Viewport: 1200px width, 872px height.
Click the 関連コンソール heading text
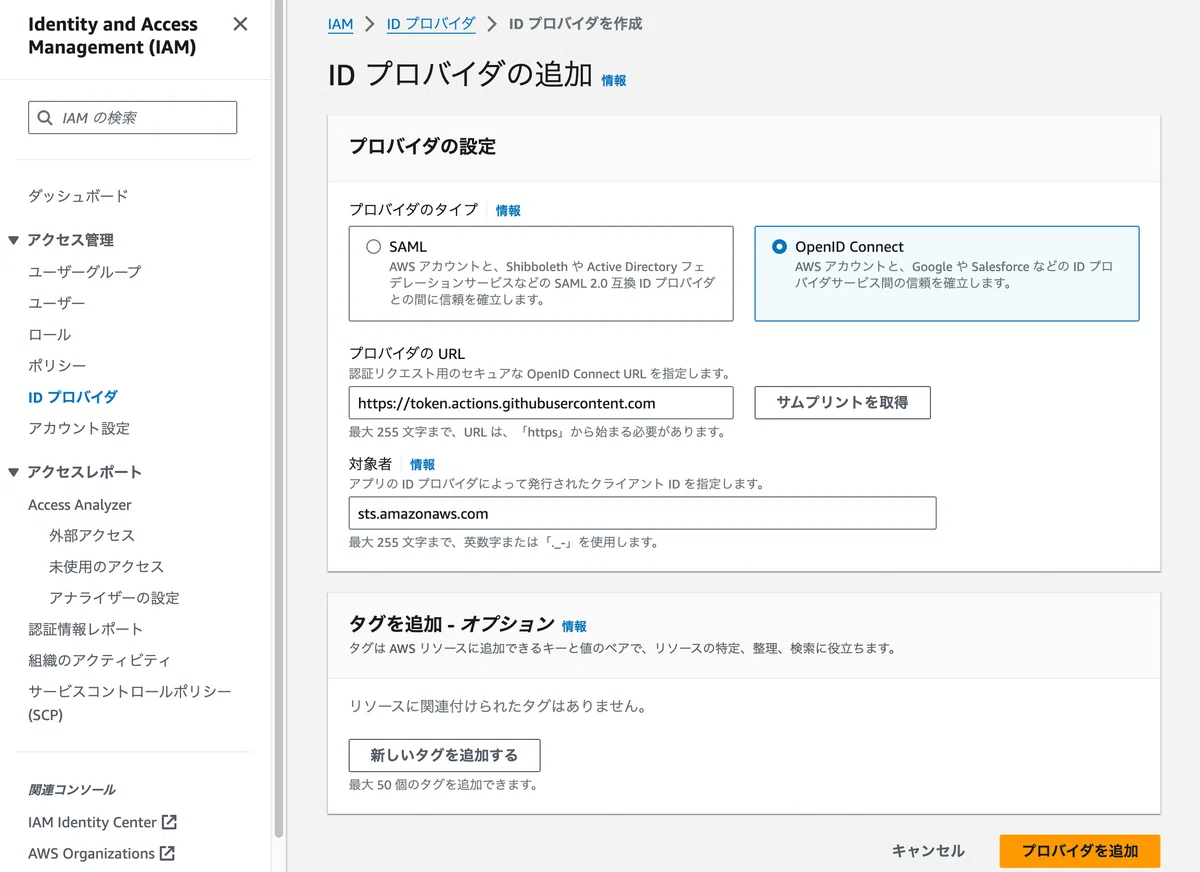pos(72,790)
